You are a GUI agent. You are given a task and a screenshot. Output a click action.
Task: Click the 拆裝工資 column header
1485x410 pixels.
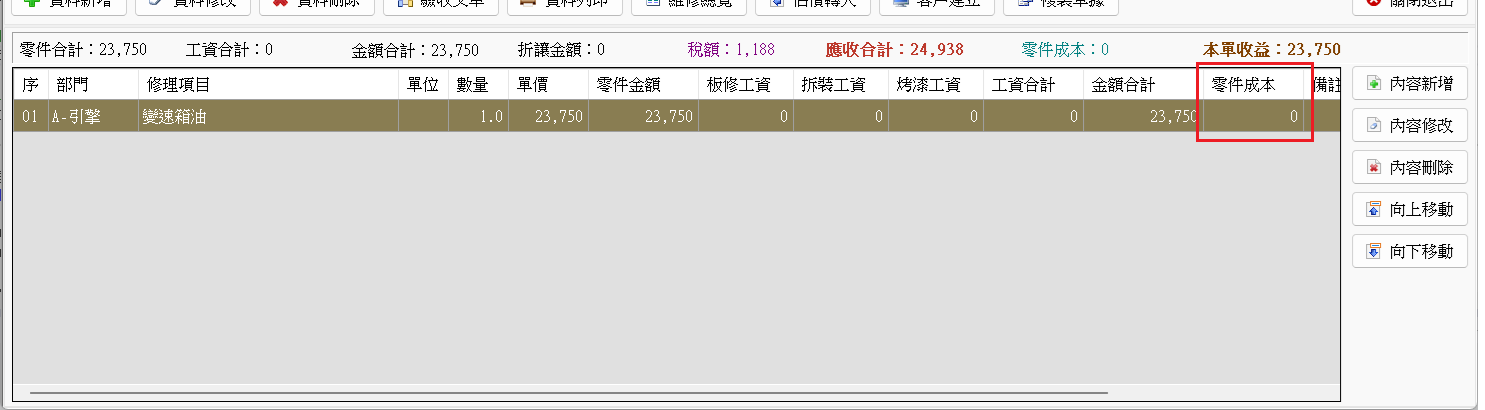click(x=840, y=85)
